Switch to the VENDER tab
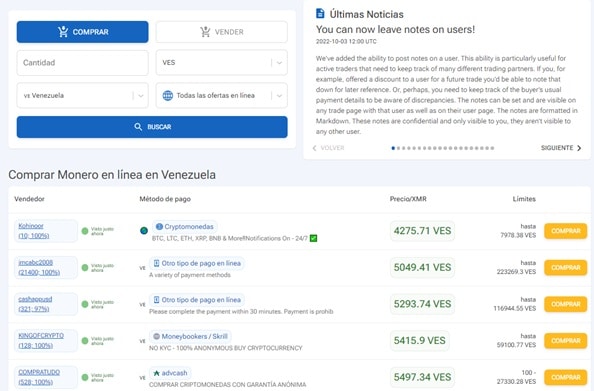Viewport: 594px width, 391px height. coord(222,32)
